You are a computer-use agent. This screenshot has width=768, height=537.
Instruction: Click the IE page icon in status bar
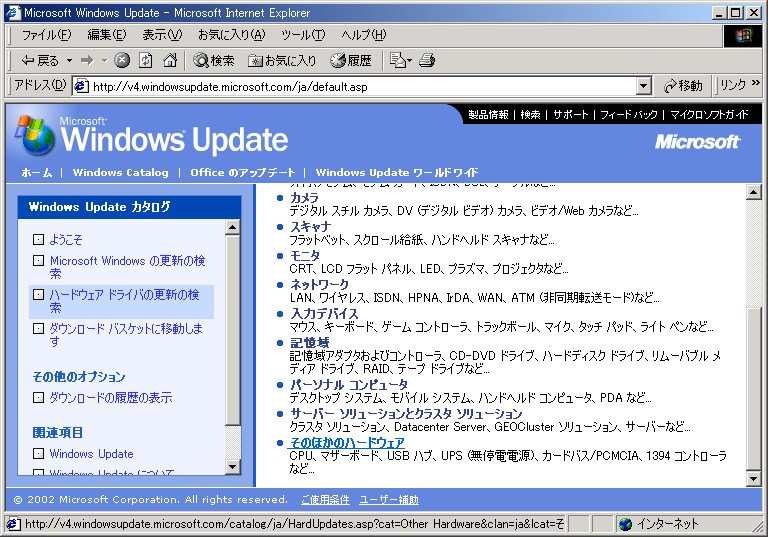[13, 524]
